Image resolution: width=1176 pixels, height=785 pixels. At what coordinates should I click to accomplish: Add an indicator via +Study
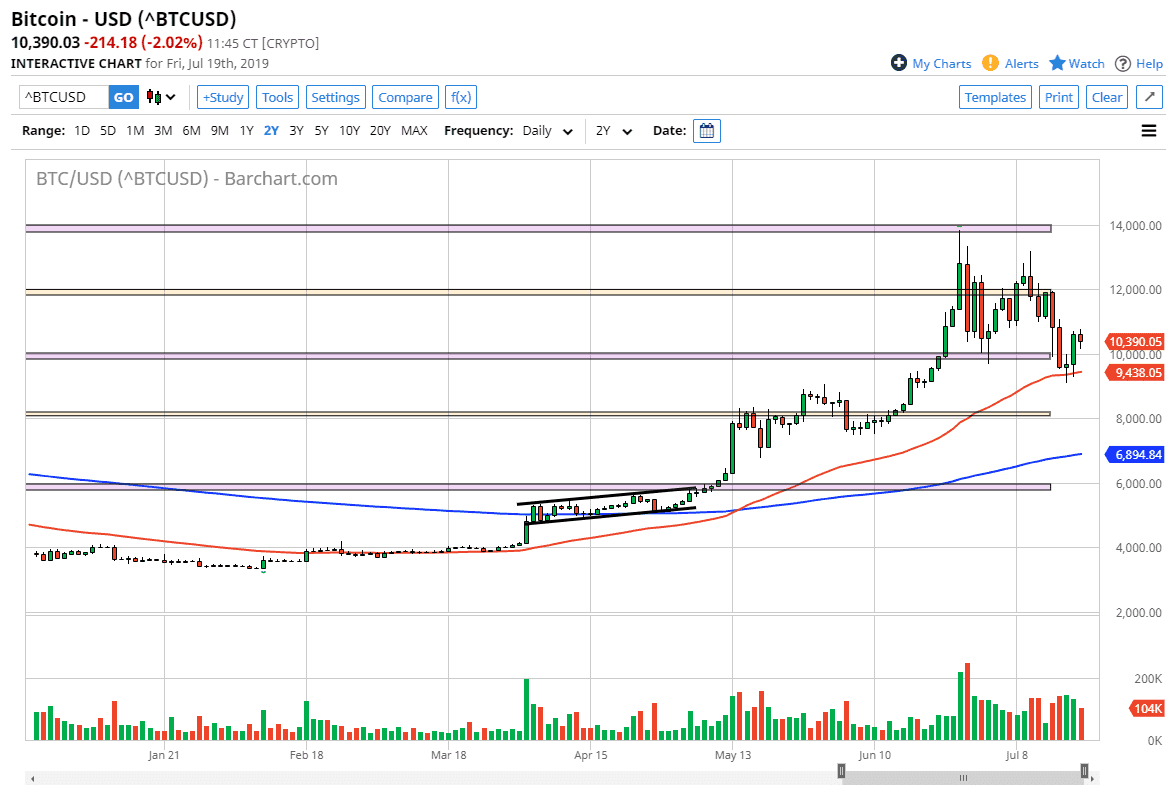click(222, 97)
